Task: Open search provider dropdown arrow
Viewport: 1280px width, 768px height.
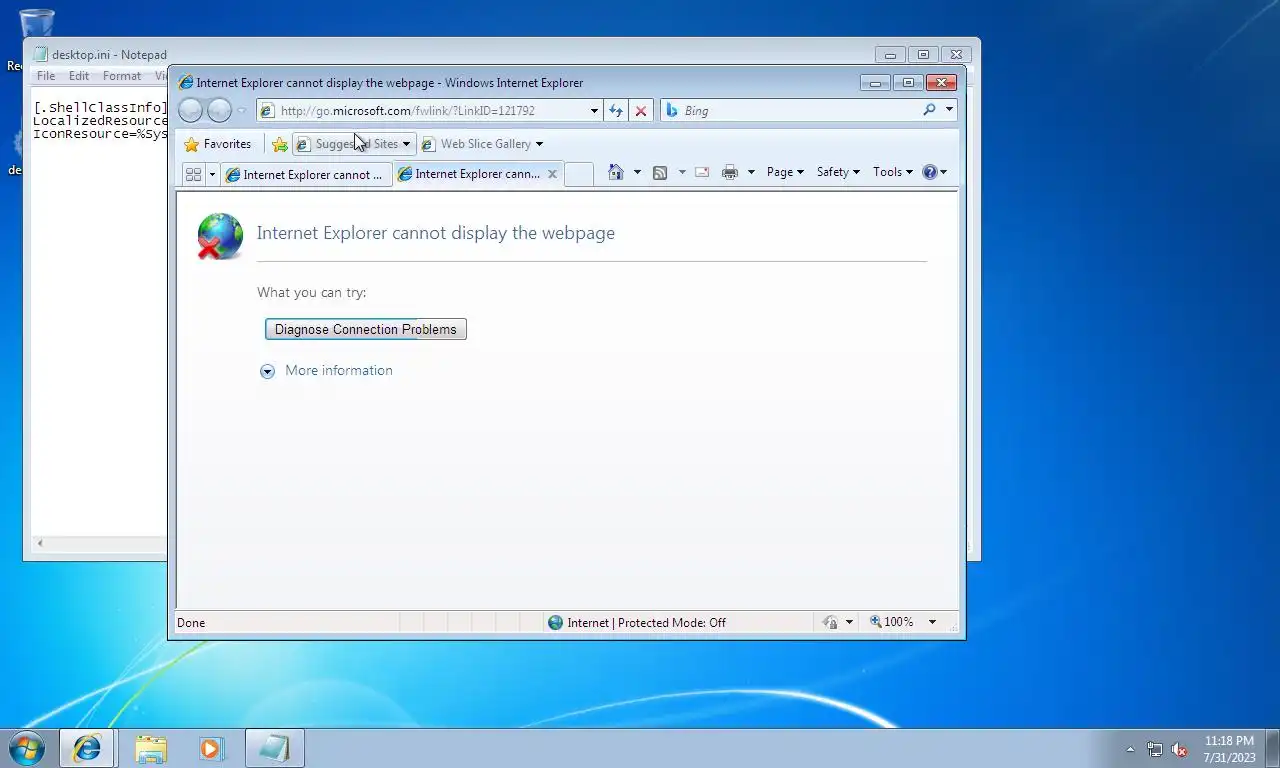Action: [x=949, y=110]
